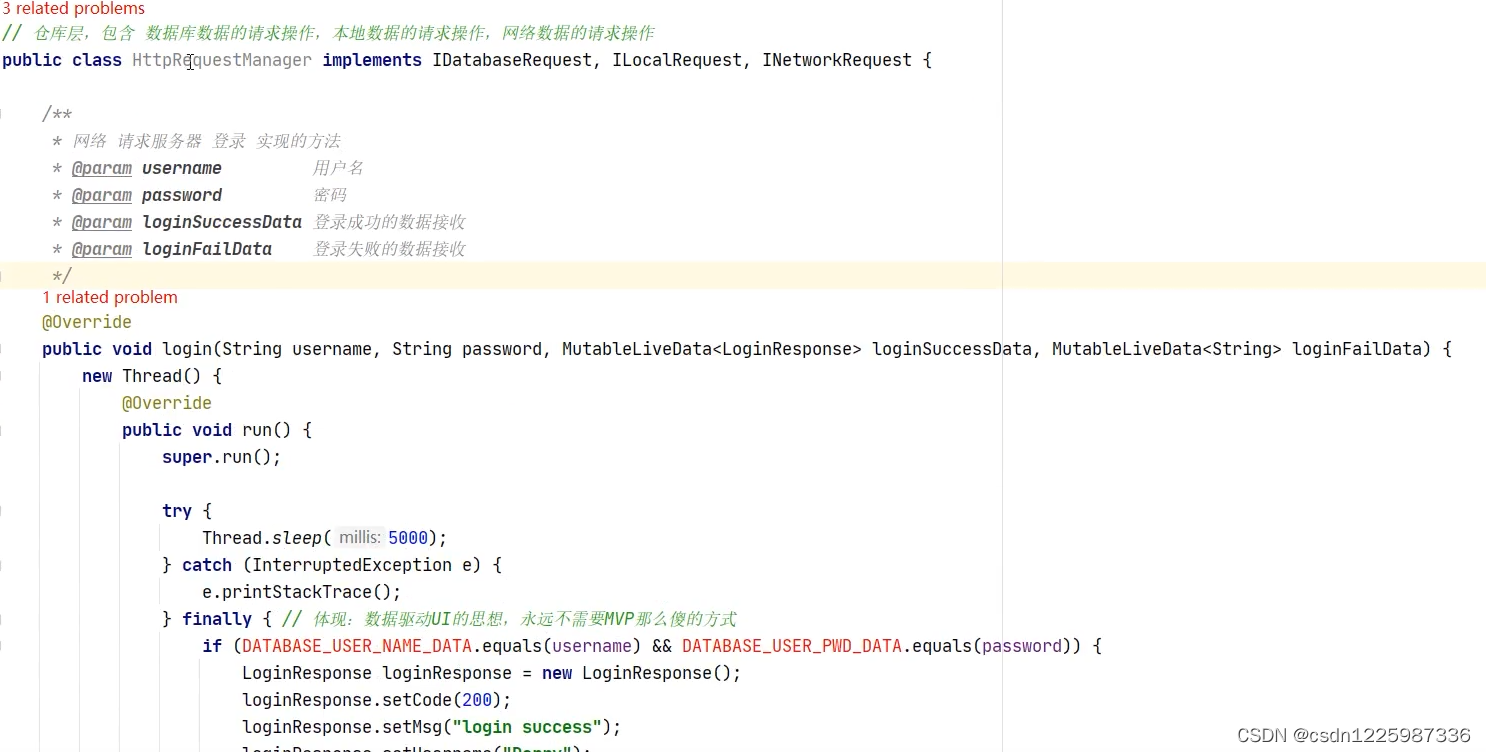This screenshot has width=1486, height=752.
Task: Click the 'try' keyword
Action: tap(177, 511)
